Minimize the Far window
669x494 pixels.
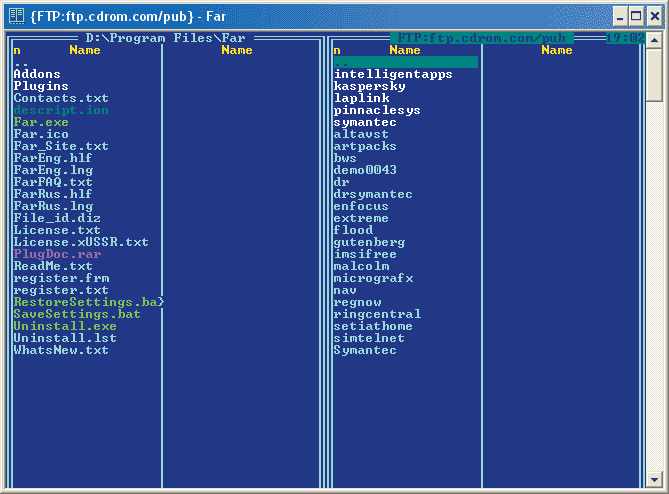pyautogui.click(x=620, y=16)
